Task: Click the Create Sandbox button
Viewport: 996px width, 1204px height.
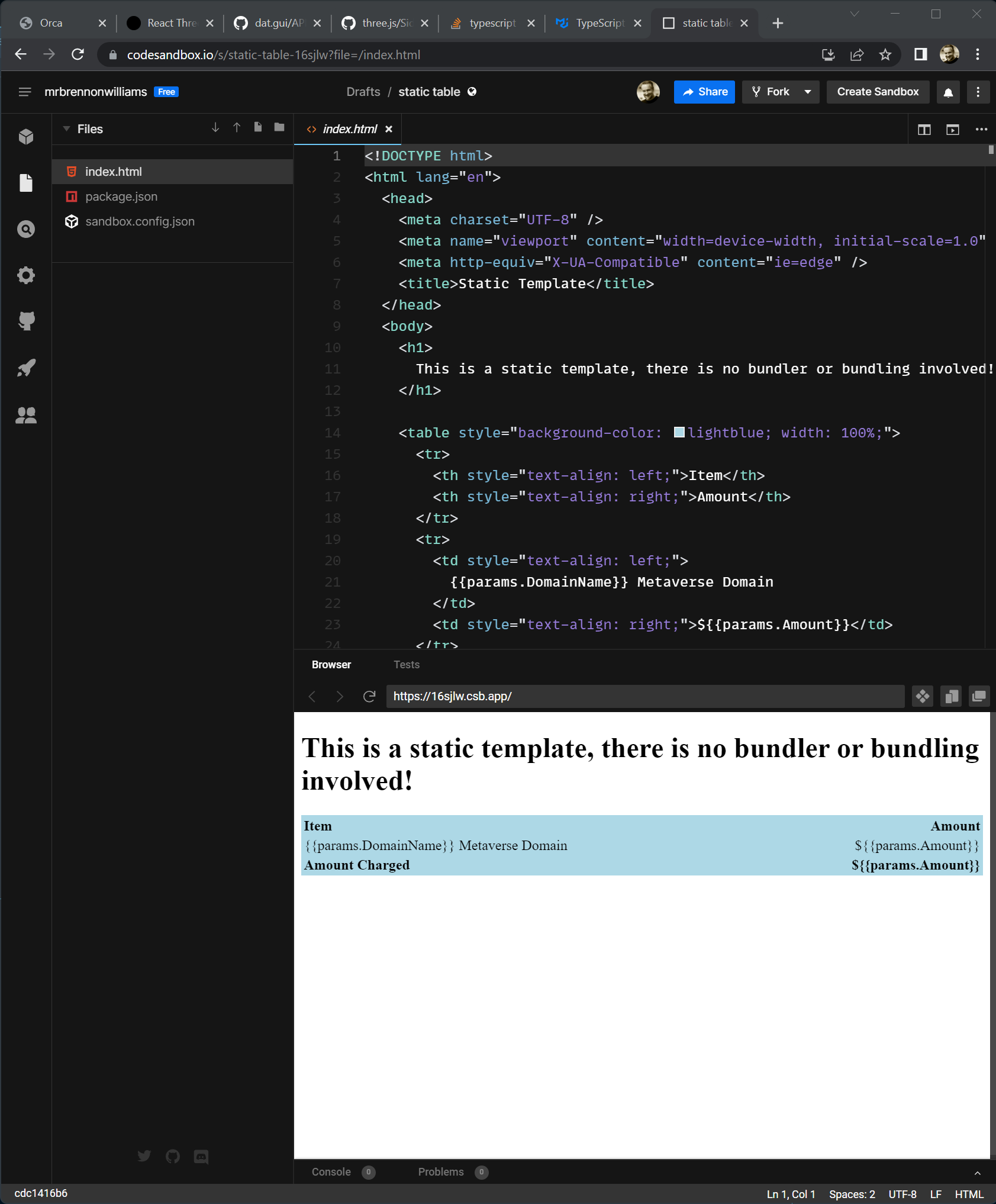Action: click(878, 92)
